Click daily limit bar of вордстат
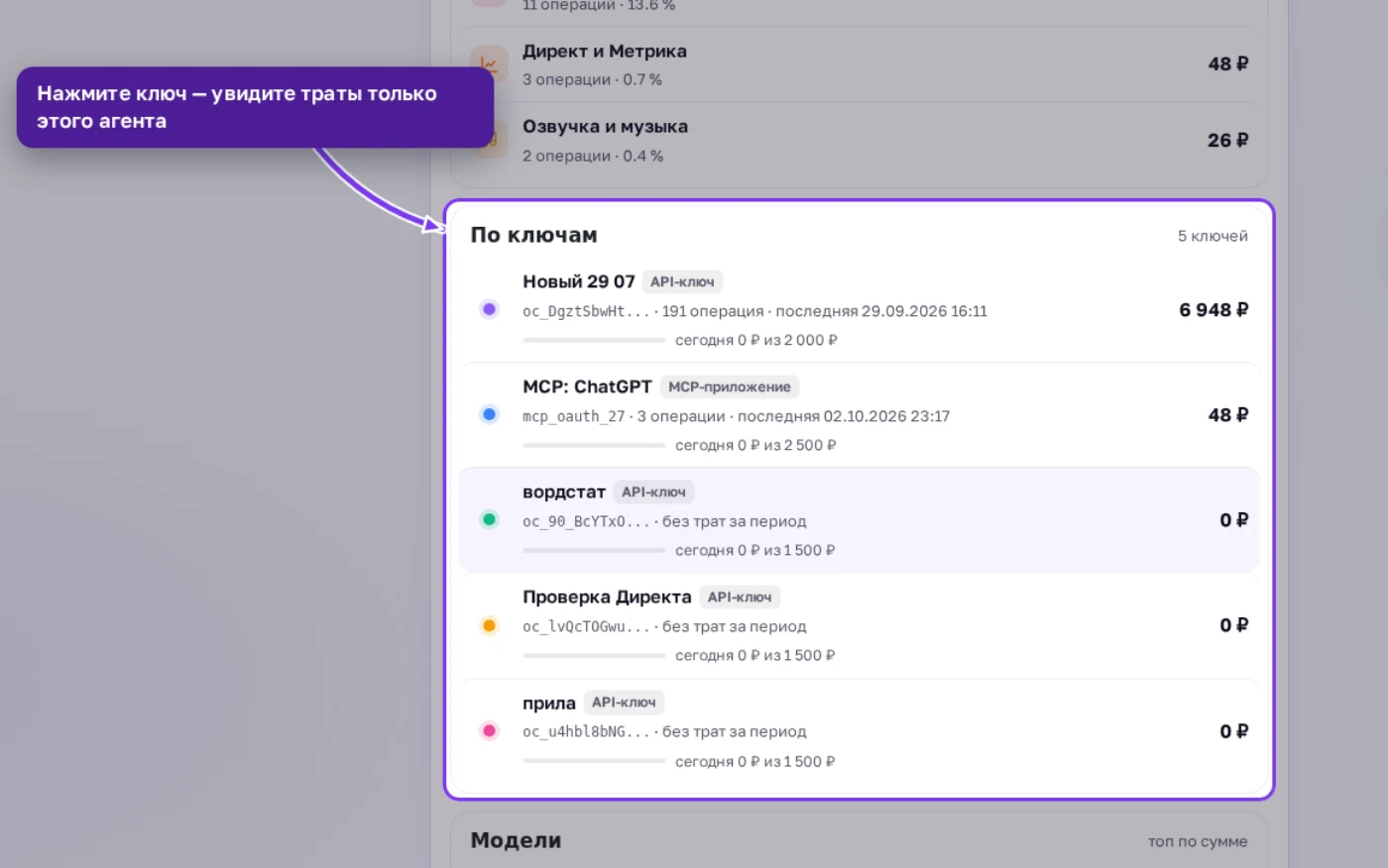1388x868 pixels. 594,550
